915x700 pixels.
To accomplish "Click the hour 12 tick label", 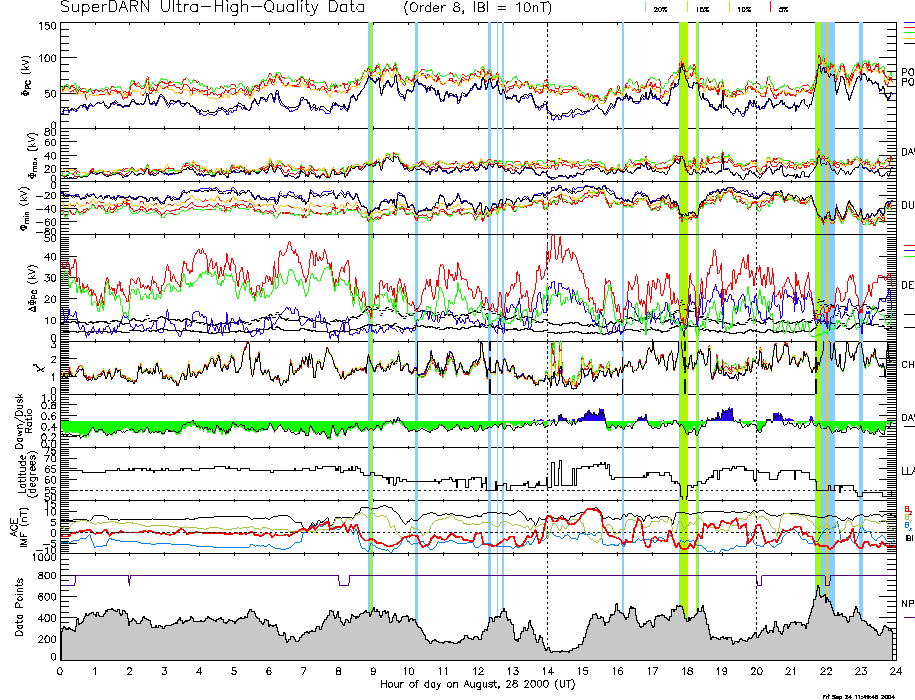I will [478, 671].
